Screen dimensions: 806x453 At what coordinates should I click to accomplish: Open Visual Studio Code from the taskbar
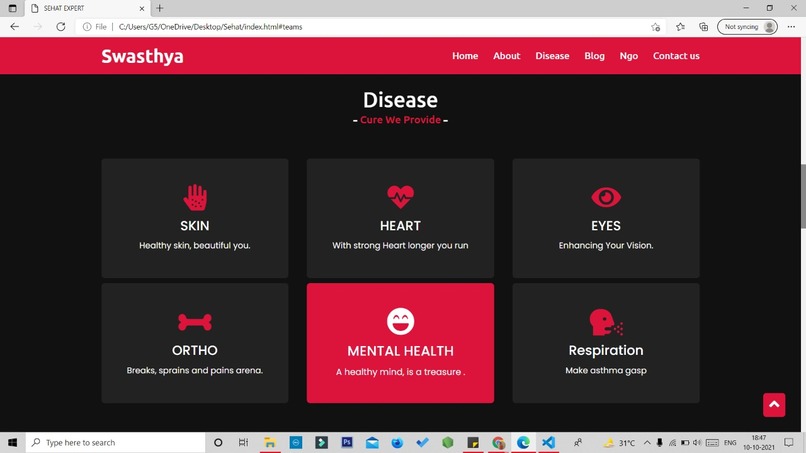click(x=548, y=442)
